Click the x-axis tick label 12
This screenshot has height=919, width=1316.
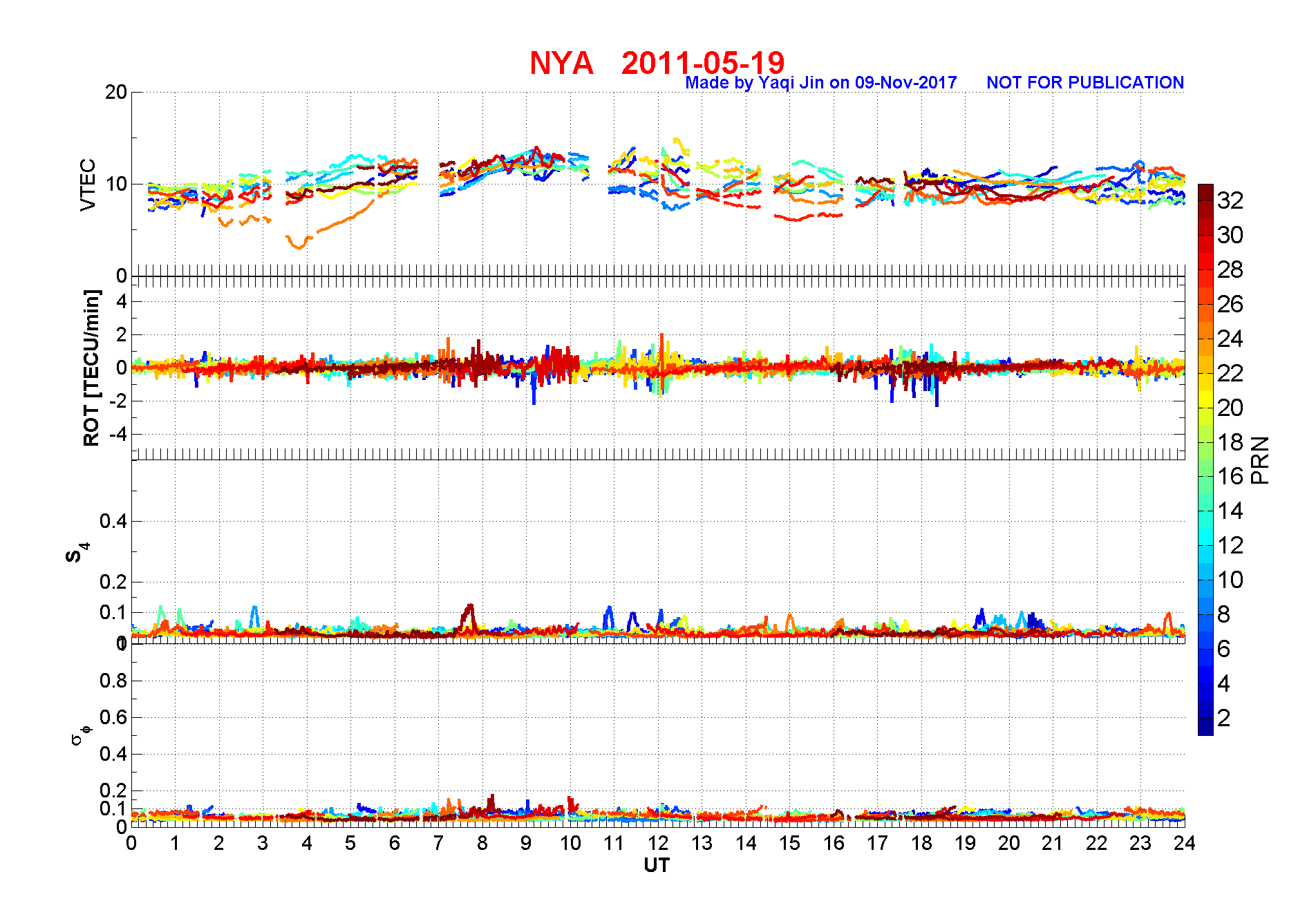point(658,843)
